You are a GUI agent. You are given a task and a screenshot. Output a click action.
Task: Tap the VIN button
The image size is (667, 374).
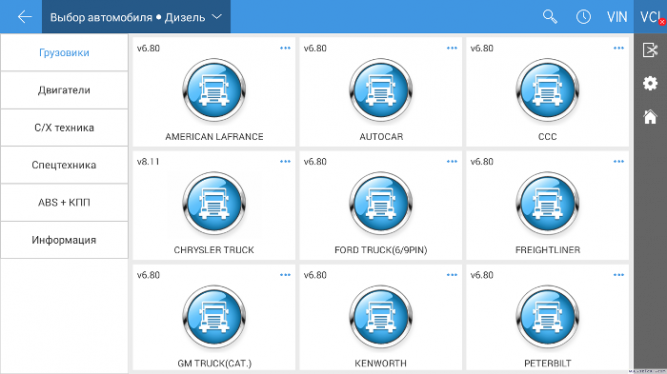click(617, 17)
